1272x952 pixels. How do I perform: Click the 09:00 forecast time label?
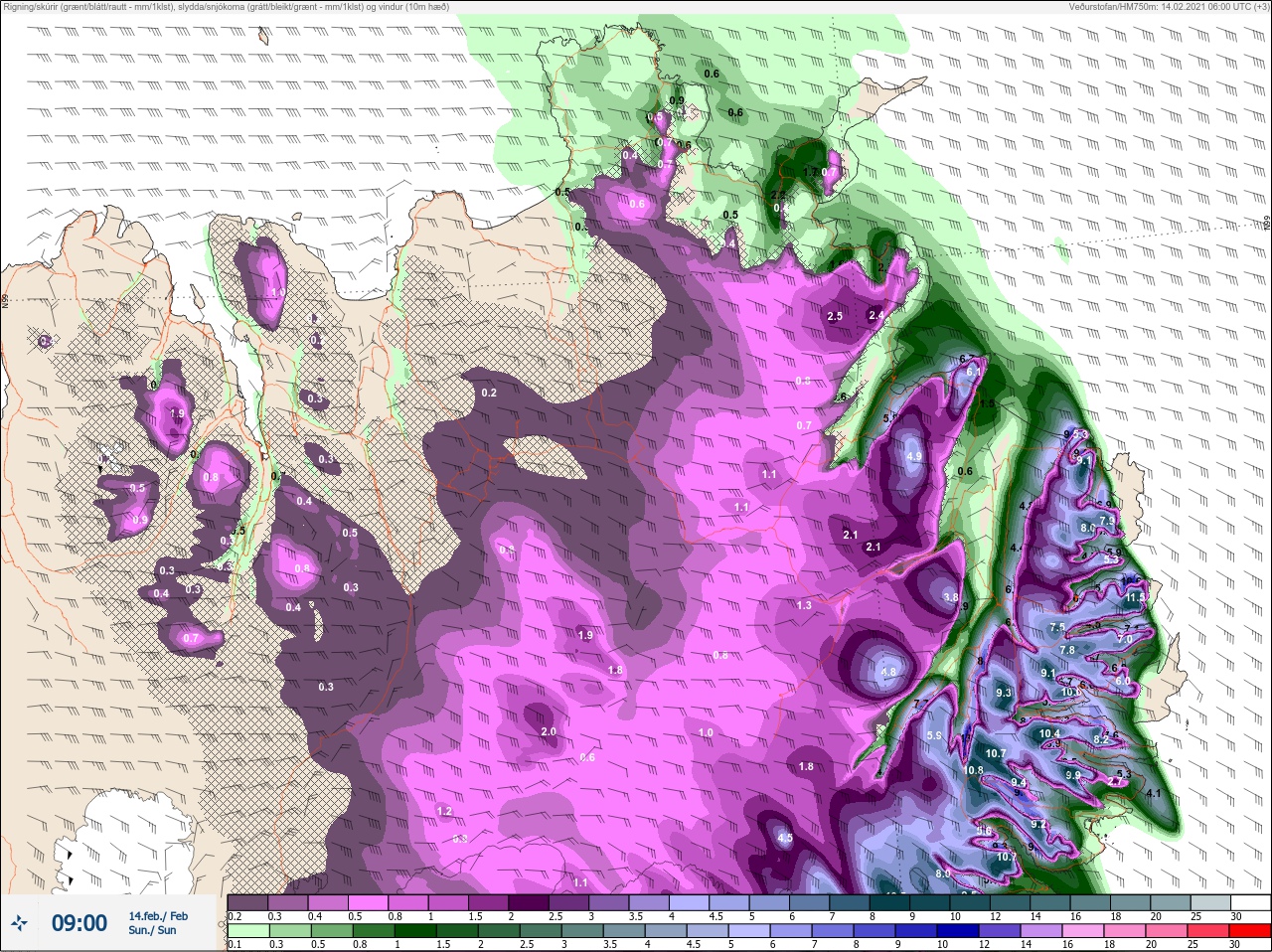pyautogui.click(x=79, y=923)
